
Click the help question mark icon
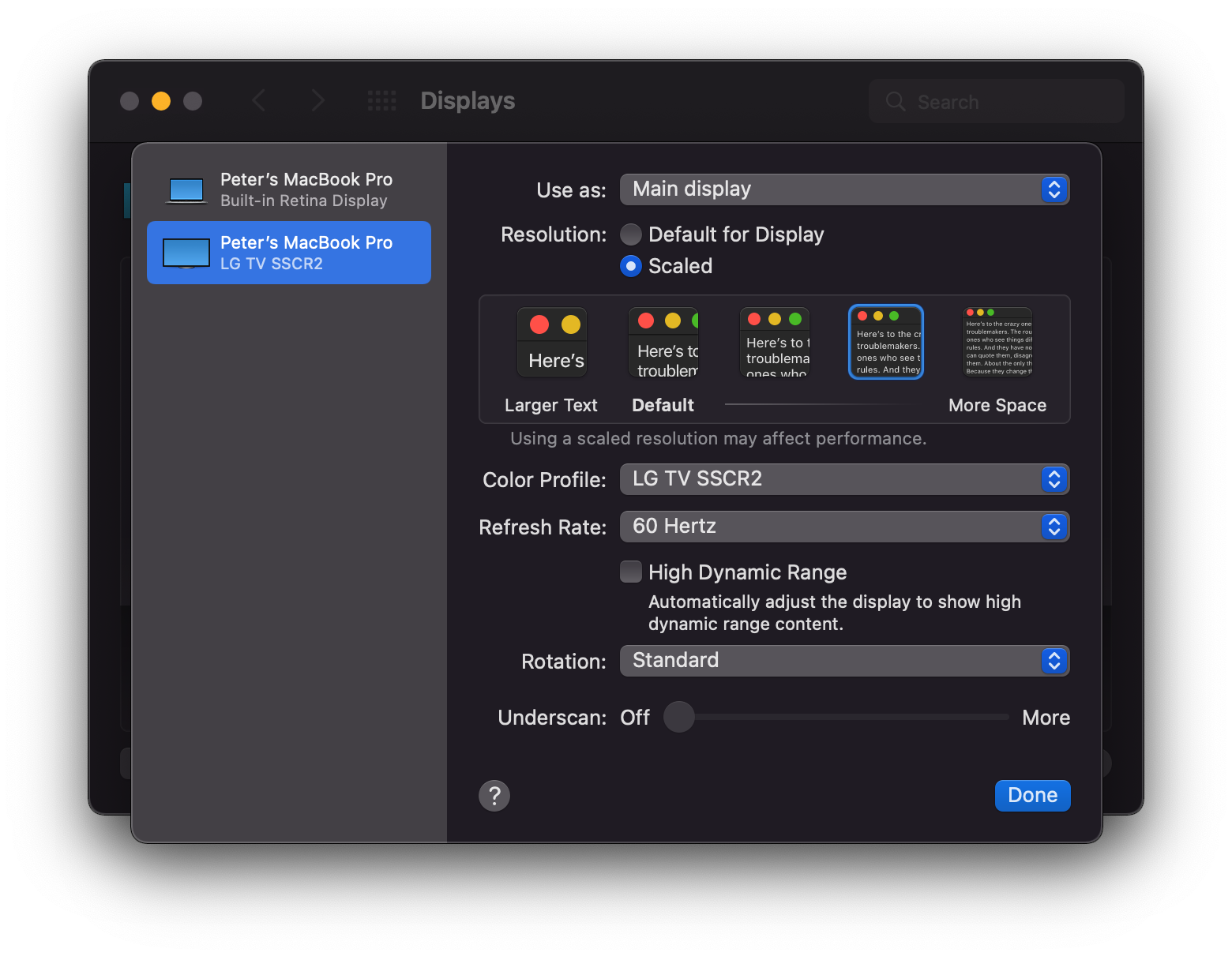494,795
